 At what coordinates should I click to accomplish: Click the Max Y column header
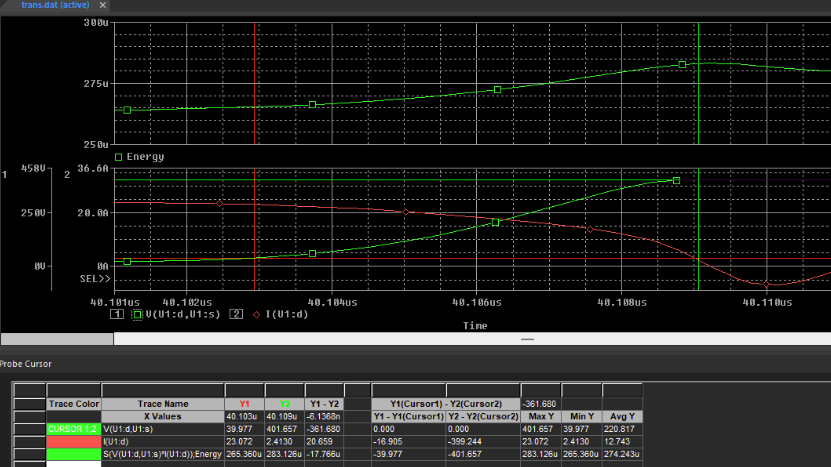click(x=541, y=417)
